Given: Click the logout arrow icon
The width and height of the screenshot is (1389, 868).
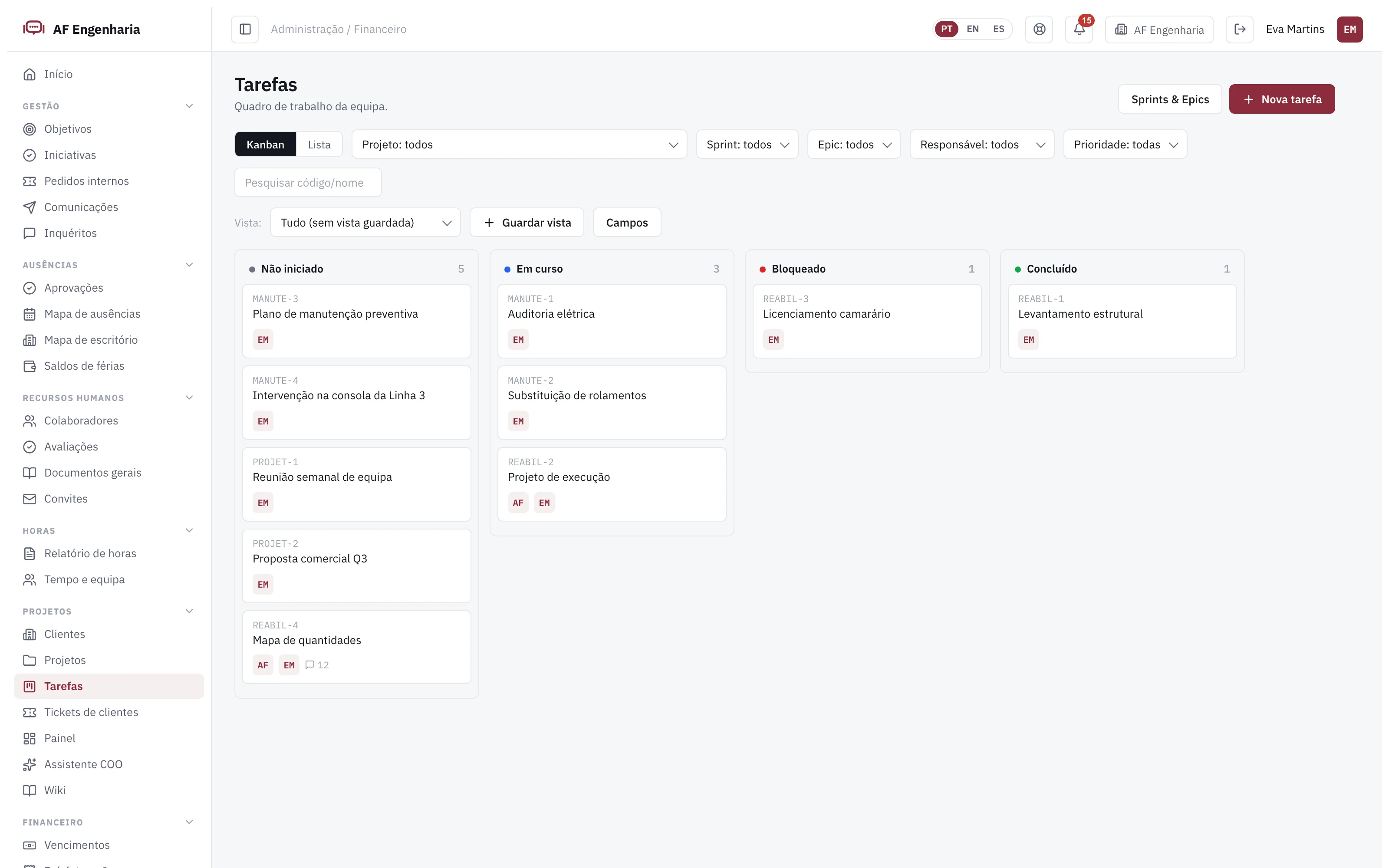Looking at the screenshot, I should [1240, 29].
